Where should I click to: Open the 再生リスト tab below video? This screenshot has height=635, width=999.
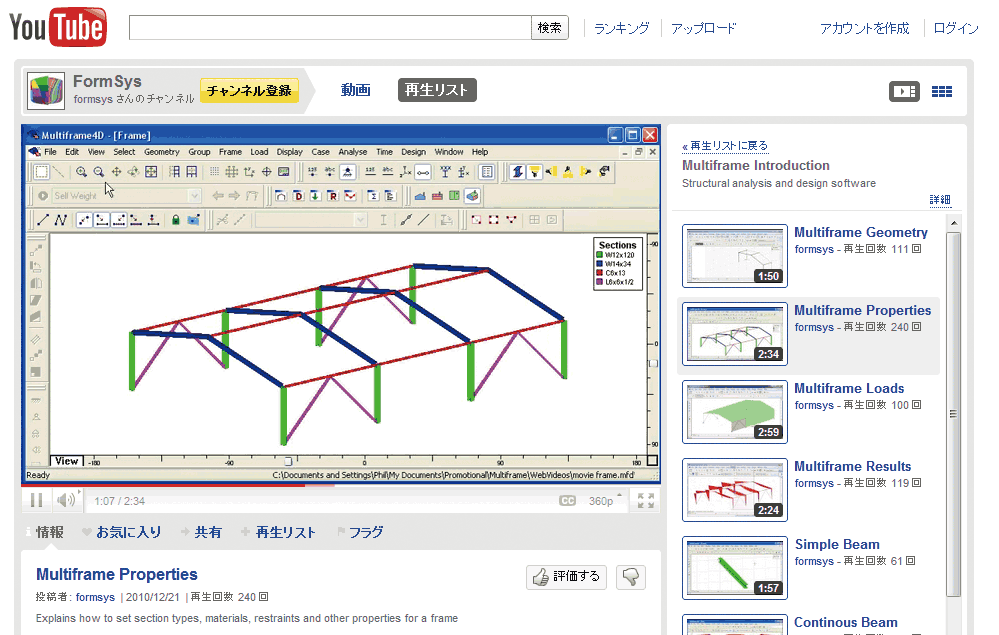[285, 532]
